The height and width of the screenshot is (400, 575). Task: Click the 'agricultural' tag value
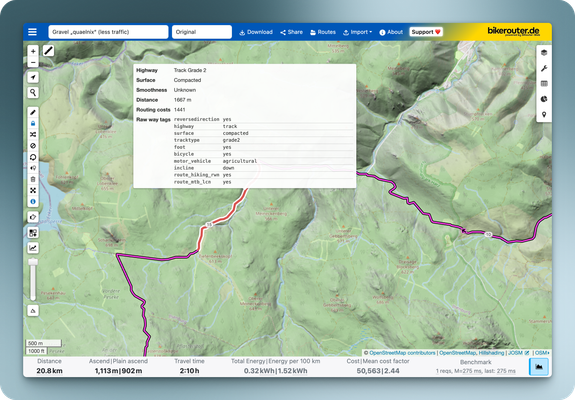[x=240, y=161]
